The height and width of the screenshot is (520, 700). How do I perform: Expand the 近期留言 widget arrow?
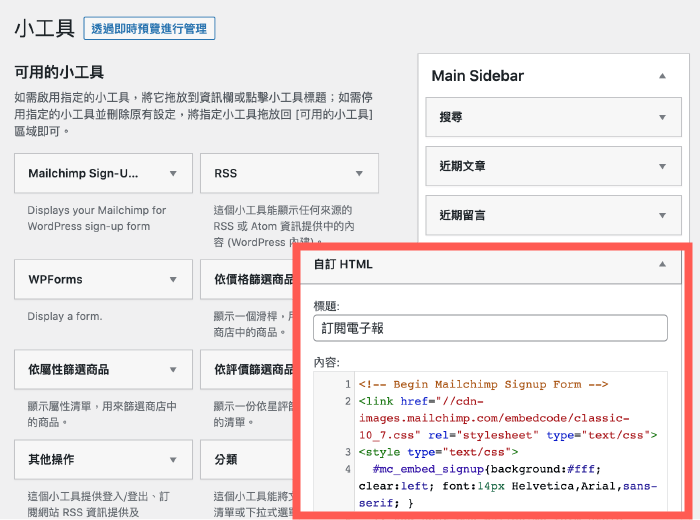[x=662, y=215]
